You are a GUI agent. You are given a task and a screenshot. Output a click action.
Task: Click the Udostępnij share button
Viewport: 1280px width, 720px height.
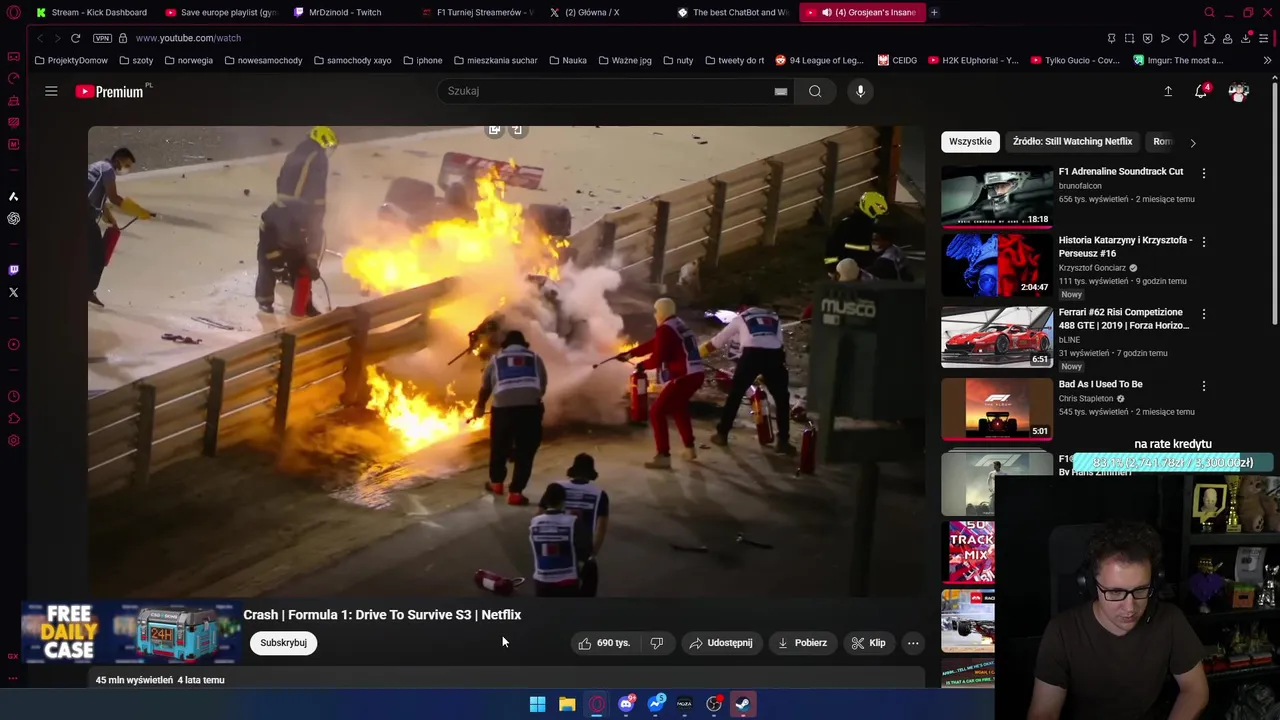point(721,643)
